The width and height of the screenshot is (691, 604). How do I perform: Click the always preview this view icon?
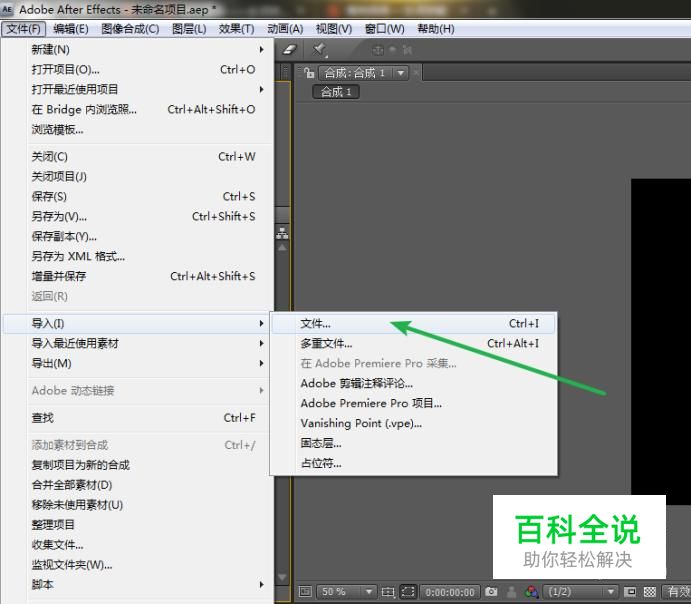coord(305,591)
